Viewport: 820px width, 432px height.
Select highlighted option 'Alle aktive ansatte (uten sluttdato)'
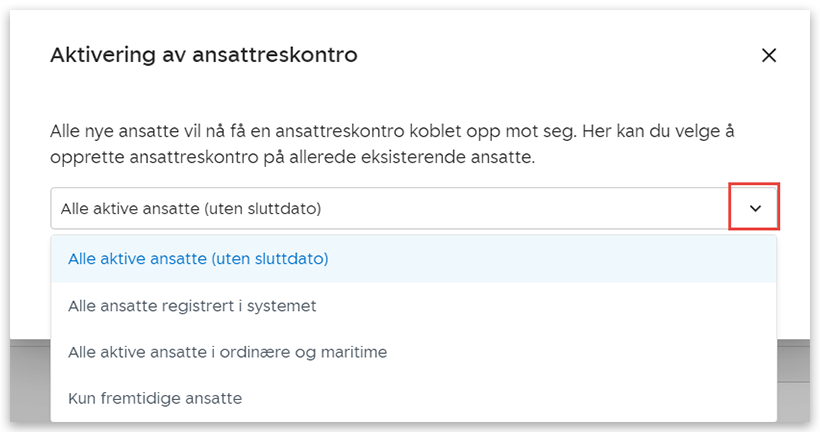(x=198, y=258)
